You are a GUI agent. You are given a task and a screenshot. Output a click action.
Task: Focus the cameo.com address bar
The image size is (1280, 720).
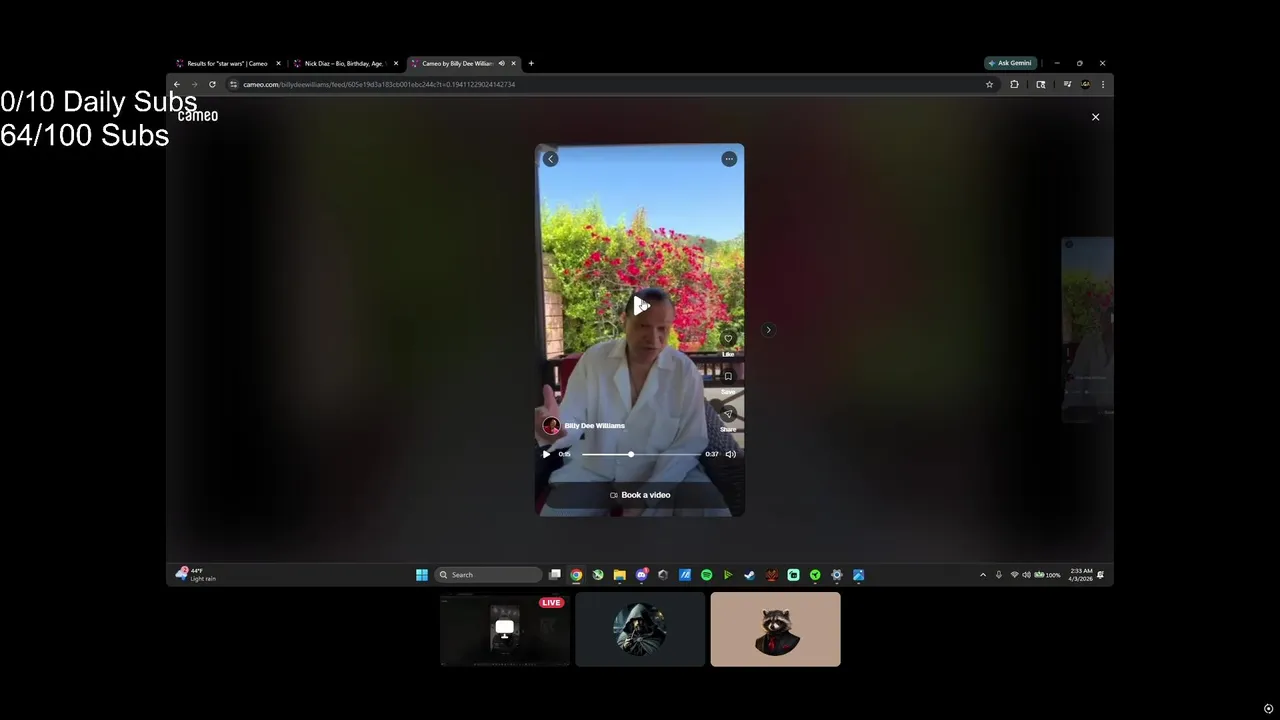tap(610, 85)
